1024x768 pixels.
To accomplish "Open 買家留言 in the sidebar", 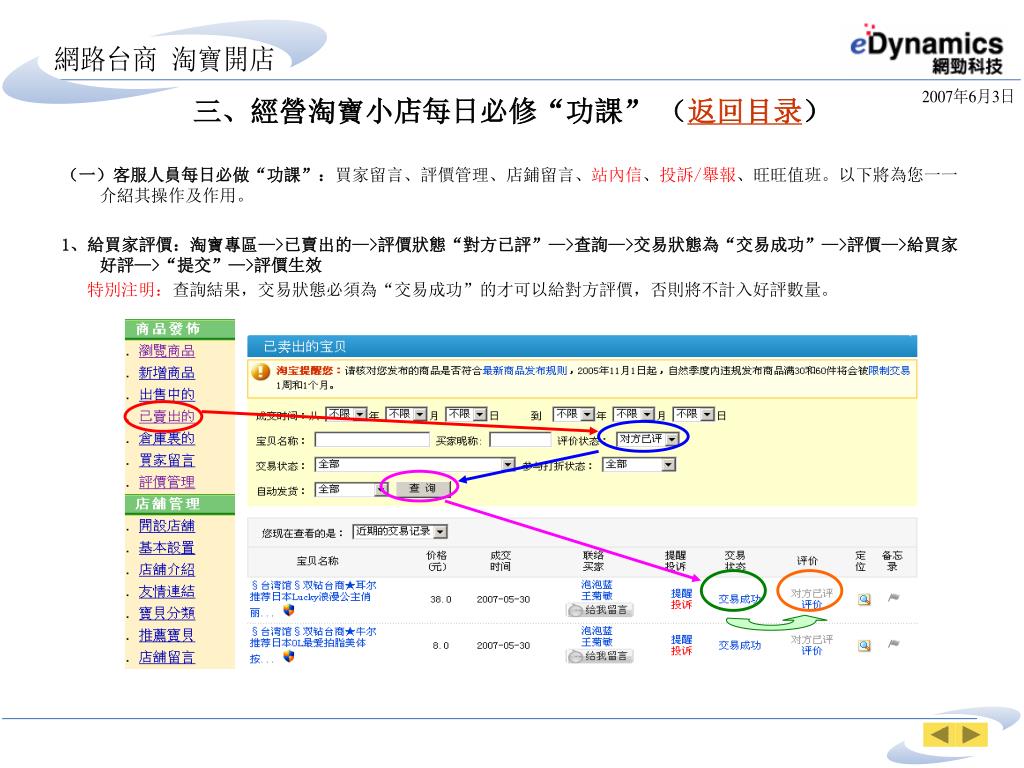I will point(167,460).
